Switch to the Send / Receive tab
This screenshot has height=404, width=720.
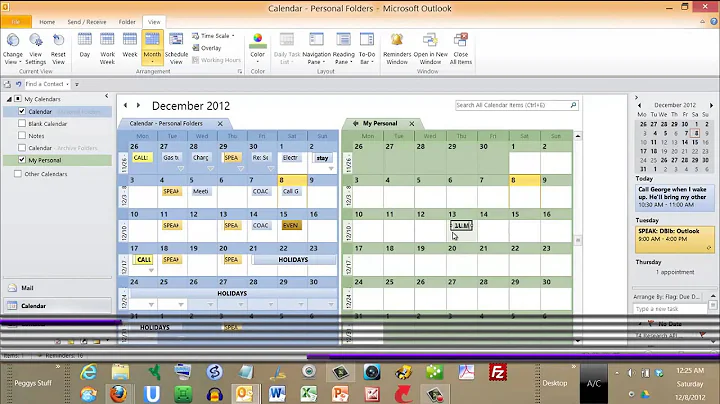[87, 22]
